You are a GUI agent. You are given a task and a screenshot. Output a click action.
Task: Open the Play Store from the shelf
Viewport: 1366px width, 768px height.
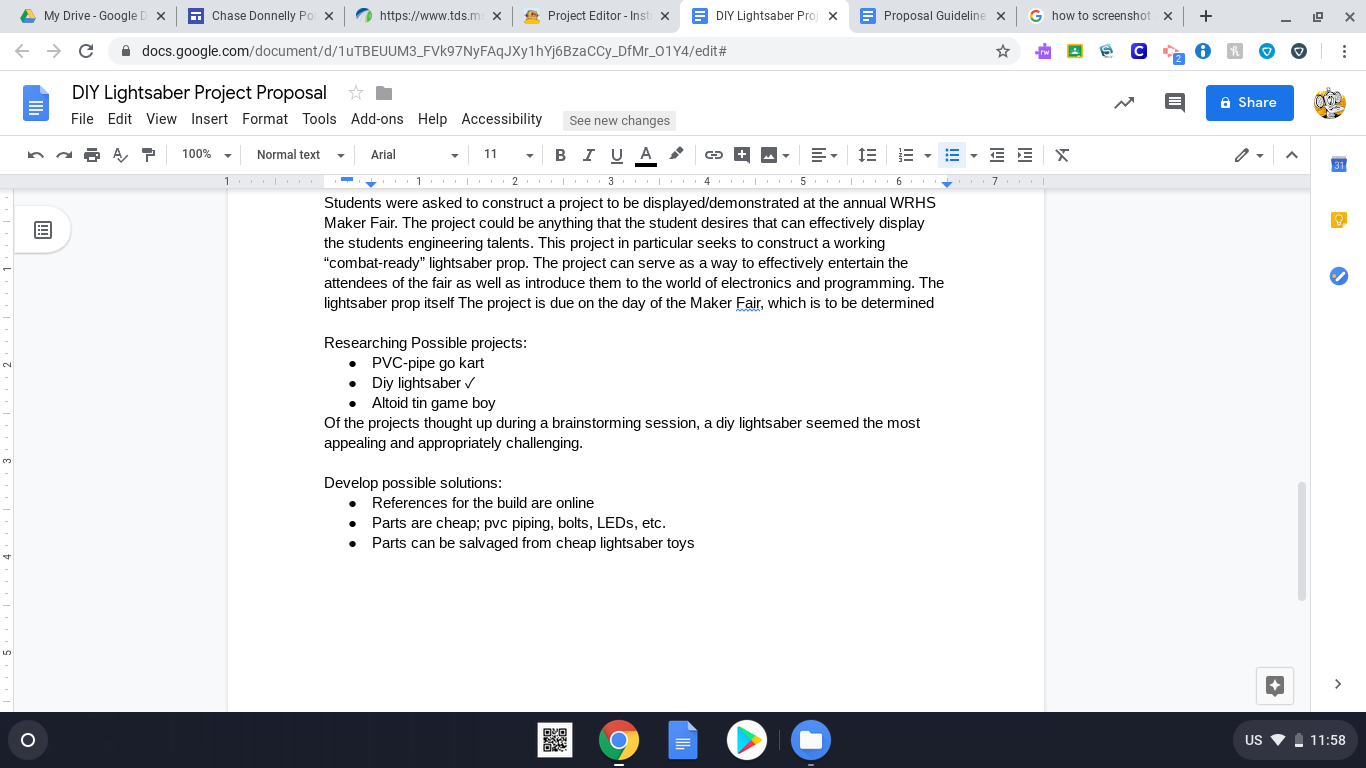[x=746, y=740]
